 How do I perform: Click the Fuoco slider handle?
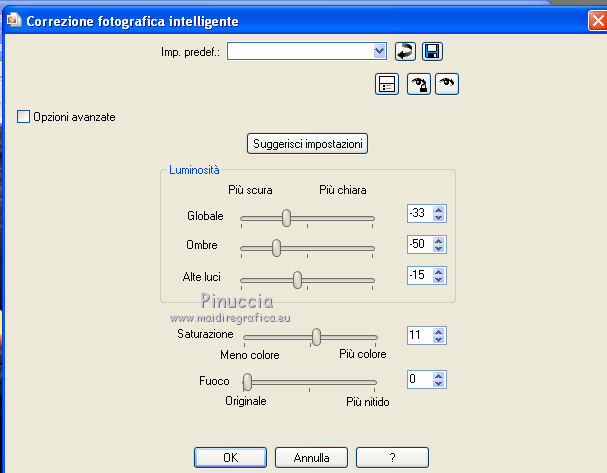tap(247, 381)
